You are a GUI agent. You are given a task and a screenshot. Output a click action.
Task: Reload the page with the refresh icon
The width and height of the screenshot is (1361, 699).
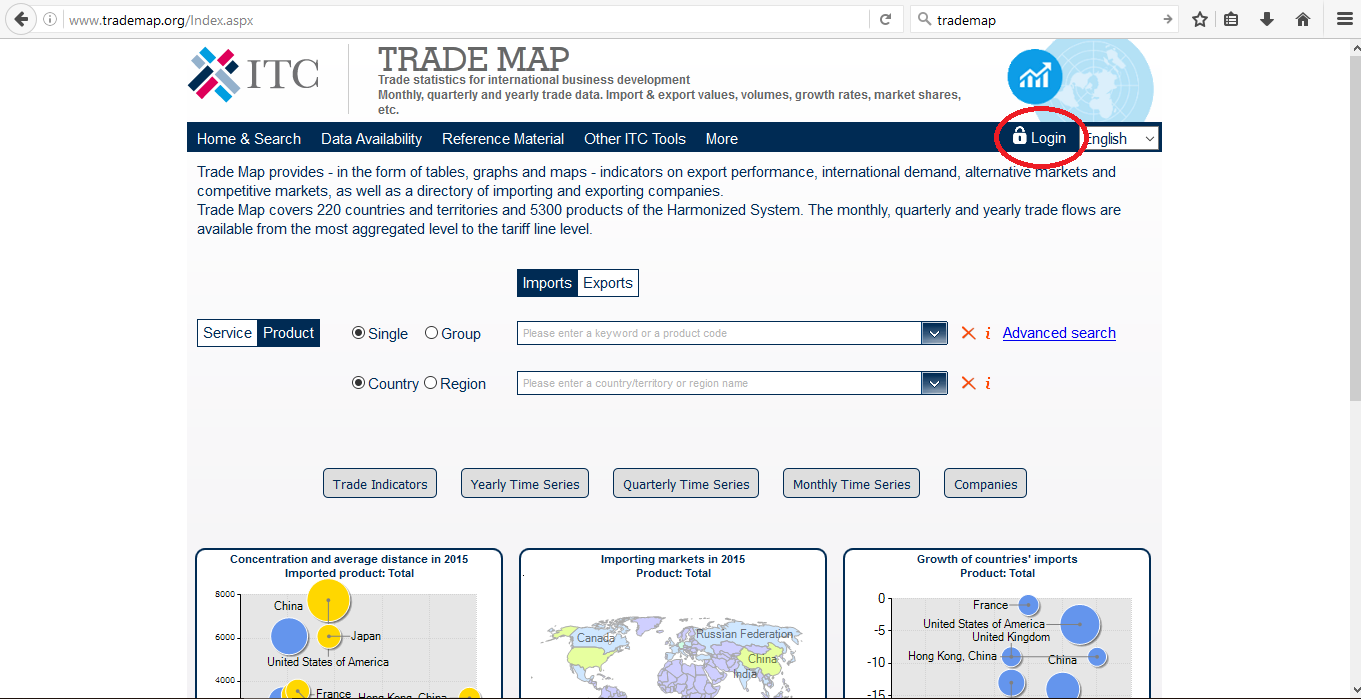884,19
